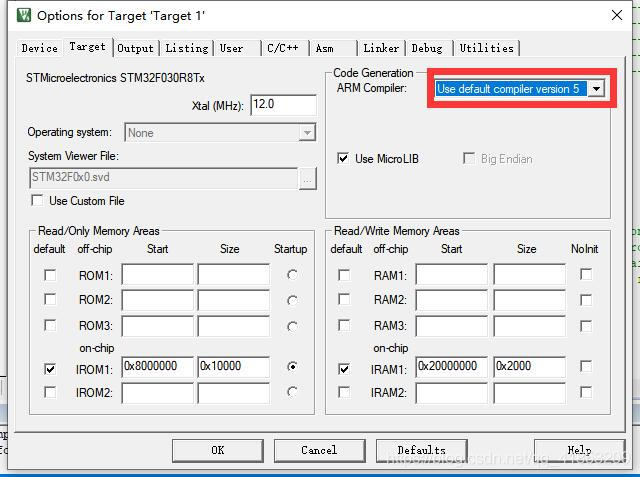Viewport: 640px width, 477px height.
Task: Open the Asm tab
Action: 333,48
